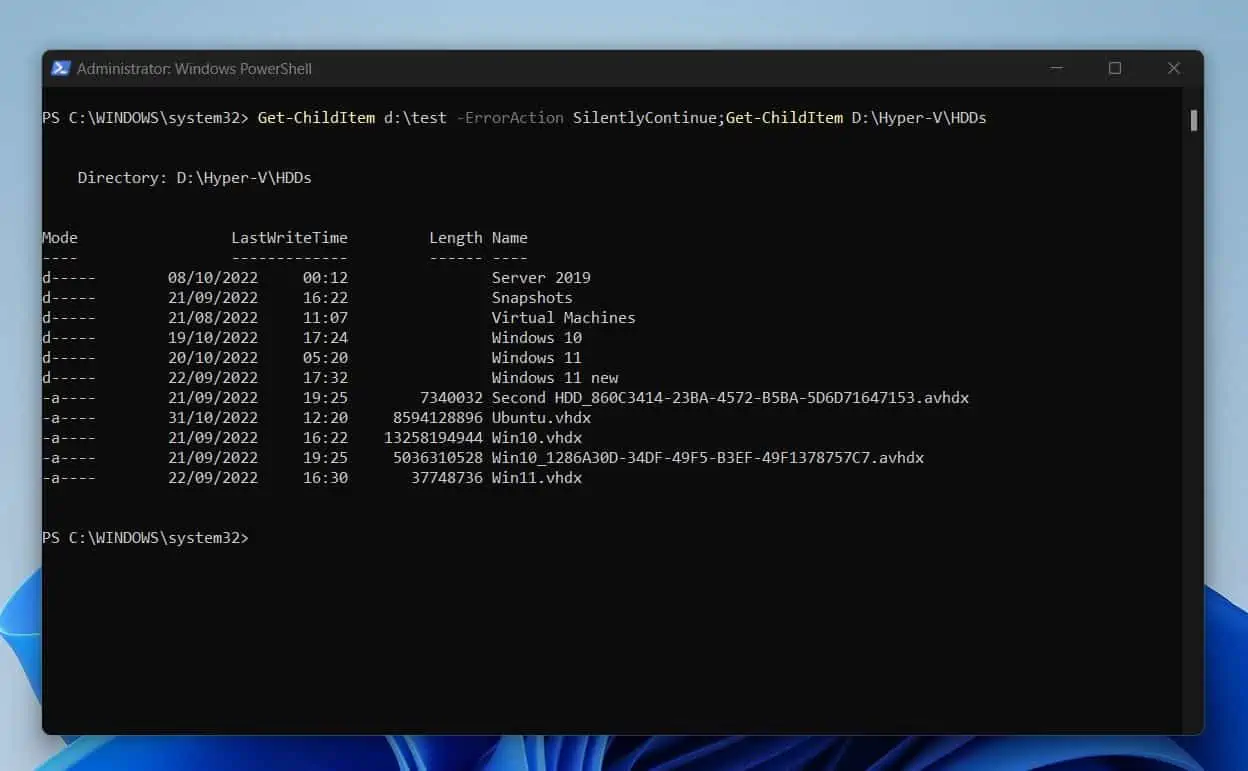The width and height of the screenshot is (1248, 771).
Task: Click the 'Name' column header
Action: [x=510, y=238]
